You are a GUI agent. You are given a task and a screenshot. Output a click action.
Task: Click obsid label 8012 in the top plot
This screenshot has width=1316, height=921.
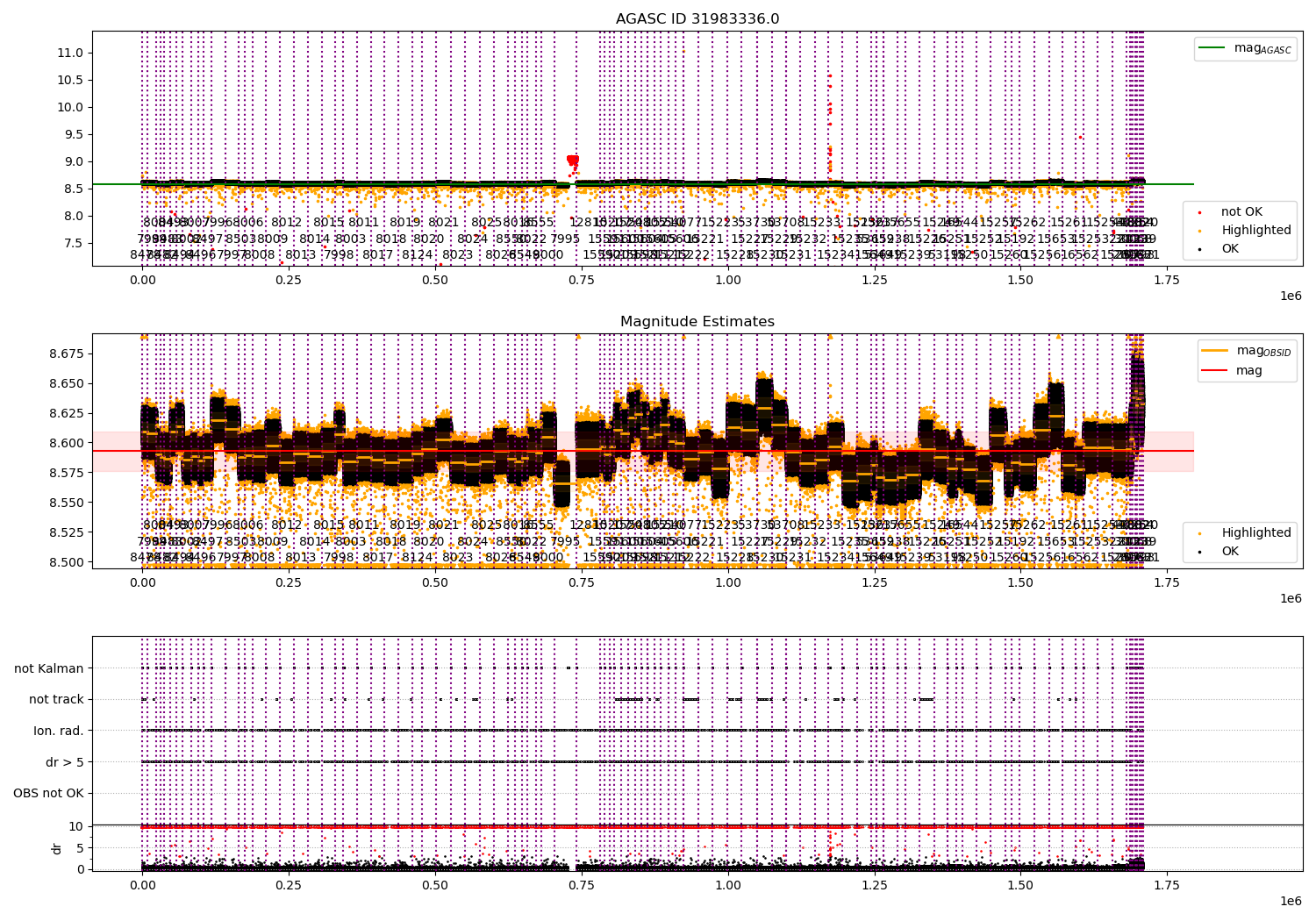(286, 222)
